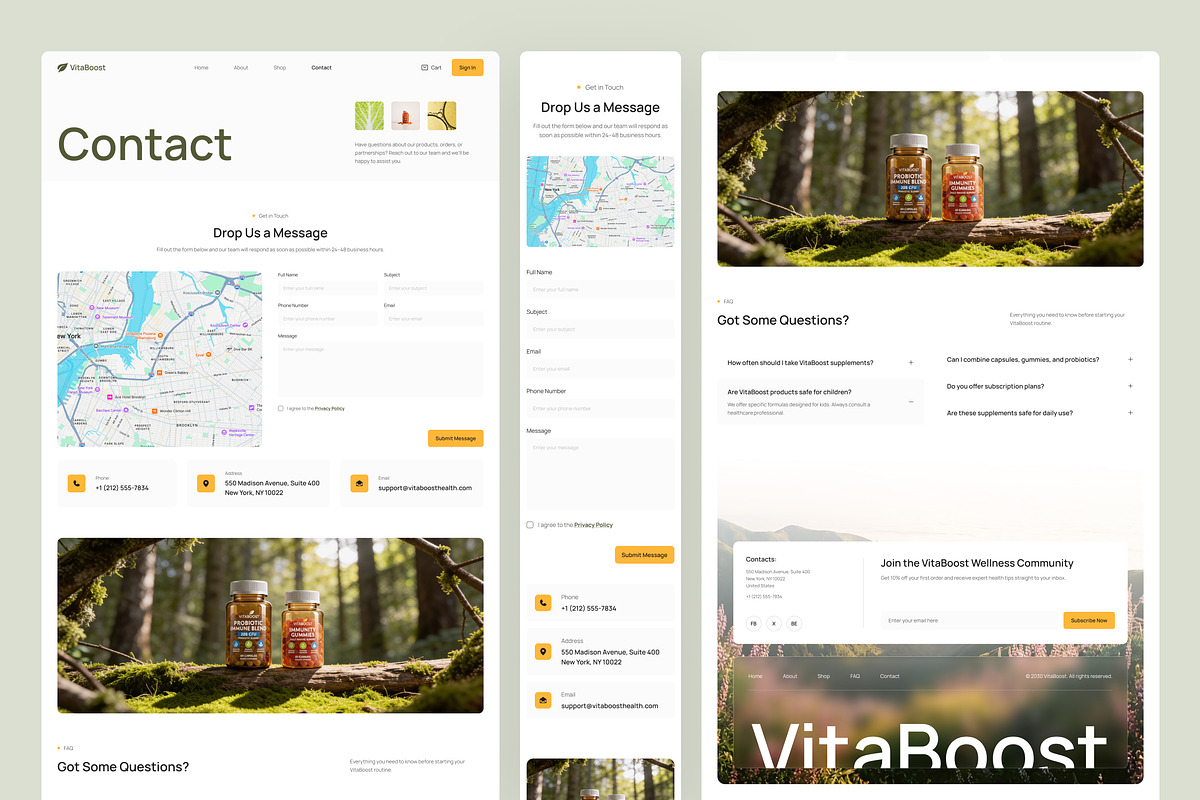
Task: Select Contact in top navigation
Action: click(321, 68)
